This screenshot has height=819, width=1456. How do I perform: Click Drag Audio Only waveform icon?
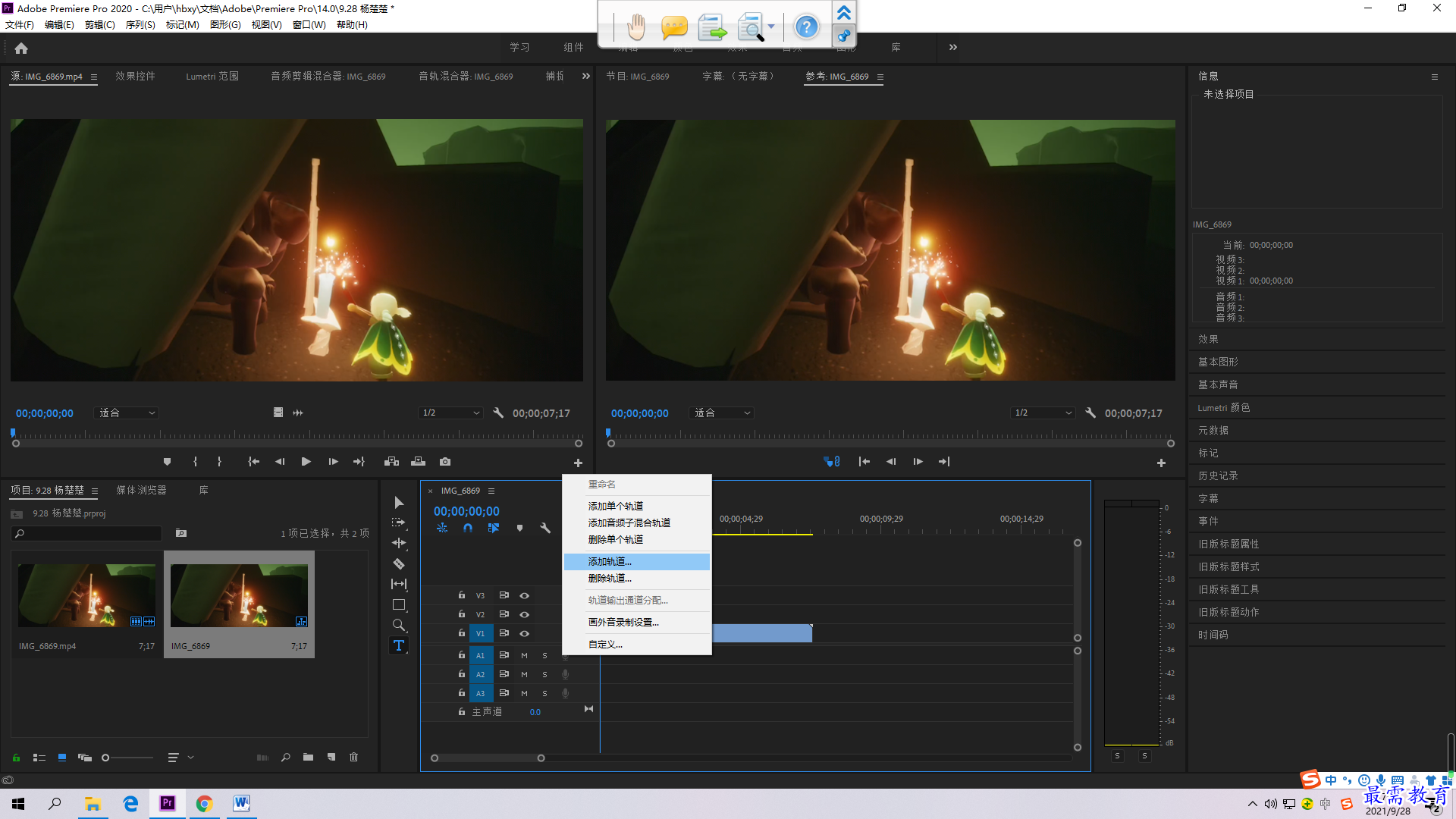click(x=298, y=413)
